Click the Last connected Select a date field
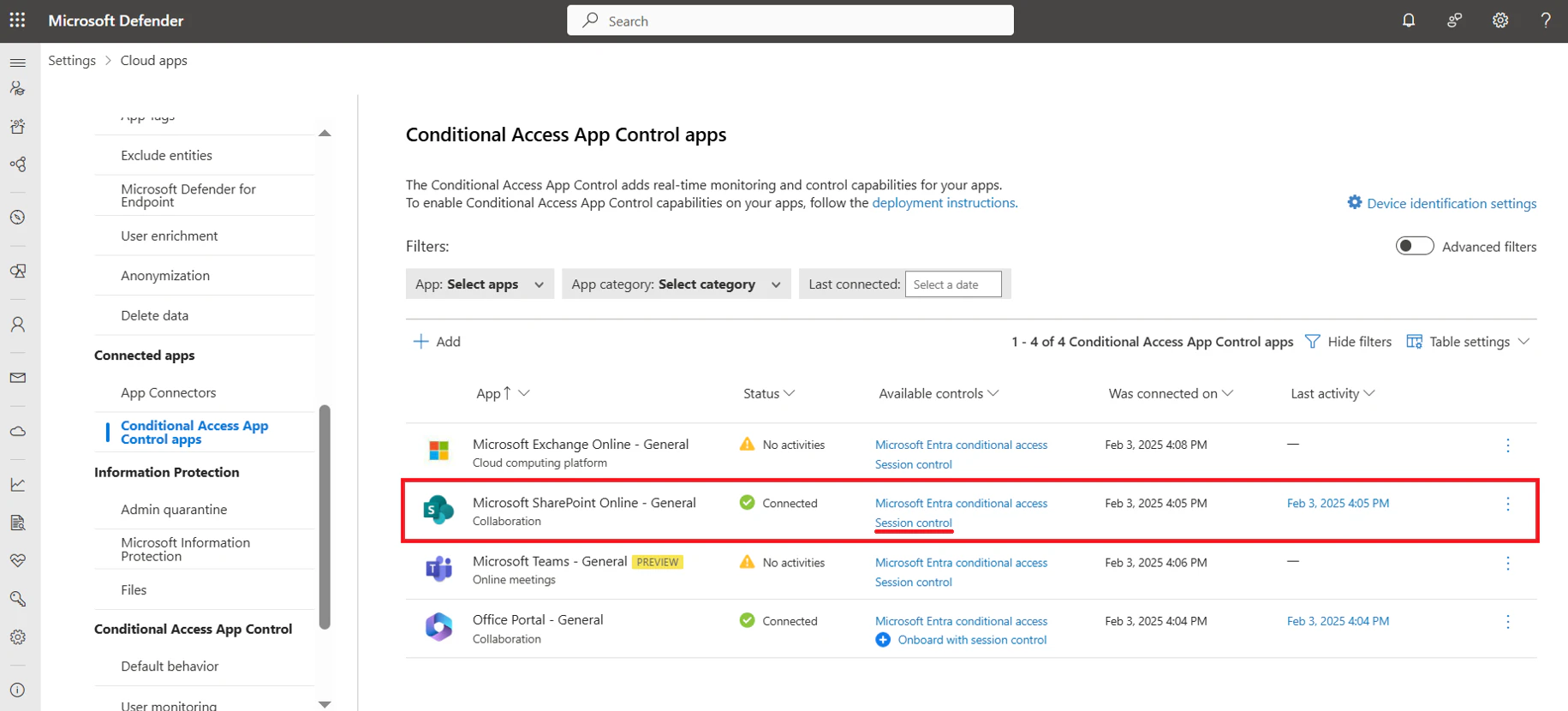Screen dimensions: 1568x711 pos(953,284)
